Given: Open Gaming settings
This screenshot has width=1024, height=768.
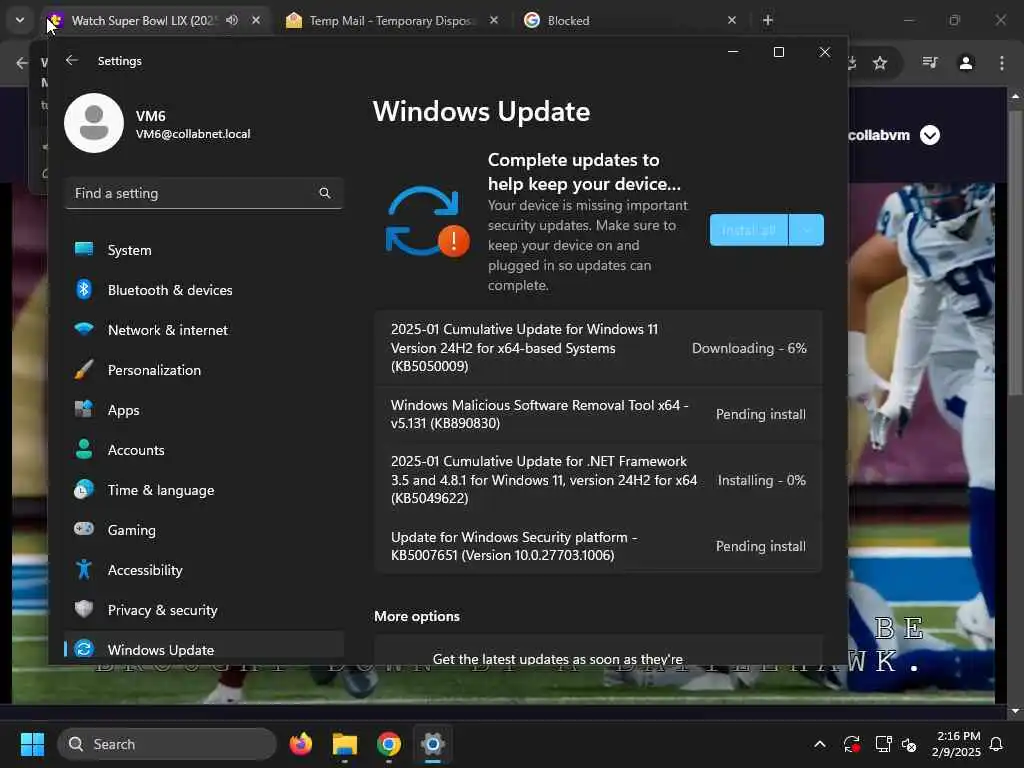Looking at the screenshot, I should (x=204, y=530).
